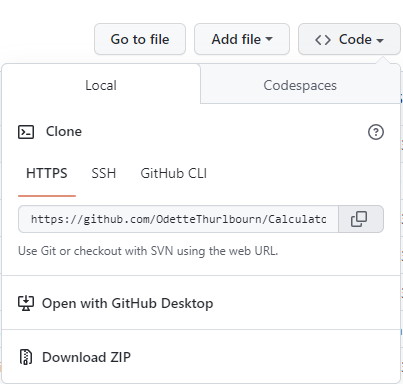Viewport: 403px width, 384px height.
Task: Open with GitHub Desktop
Action: point(201,303)
